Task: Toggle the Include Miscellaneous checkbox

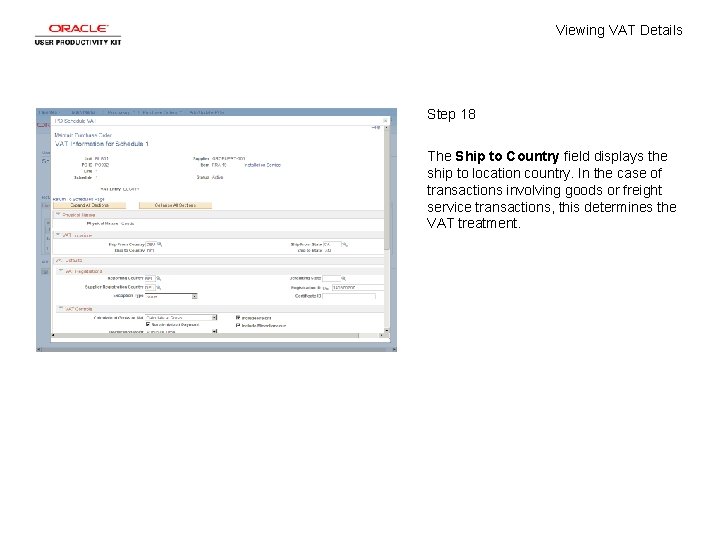Action: [238, 325]
